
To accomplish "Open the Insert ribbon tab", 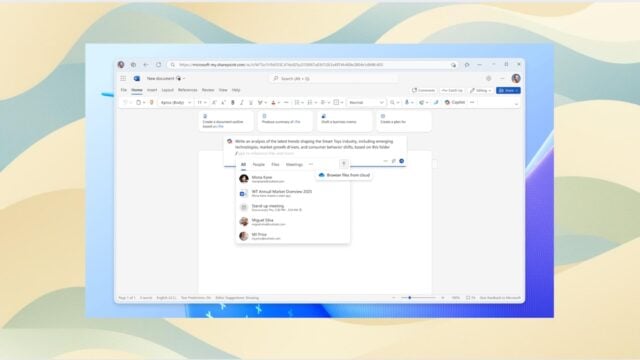I will coord(152,90).
